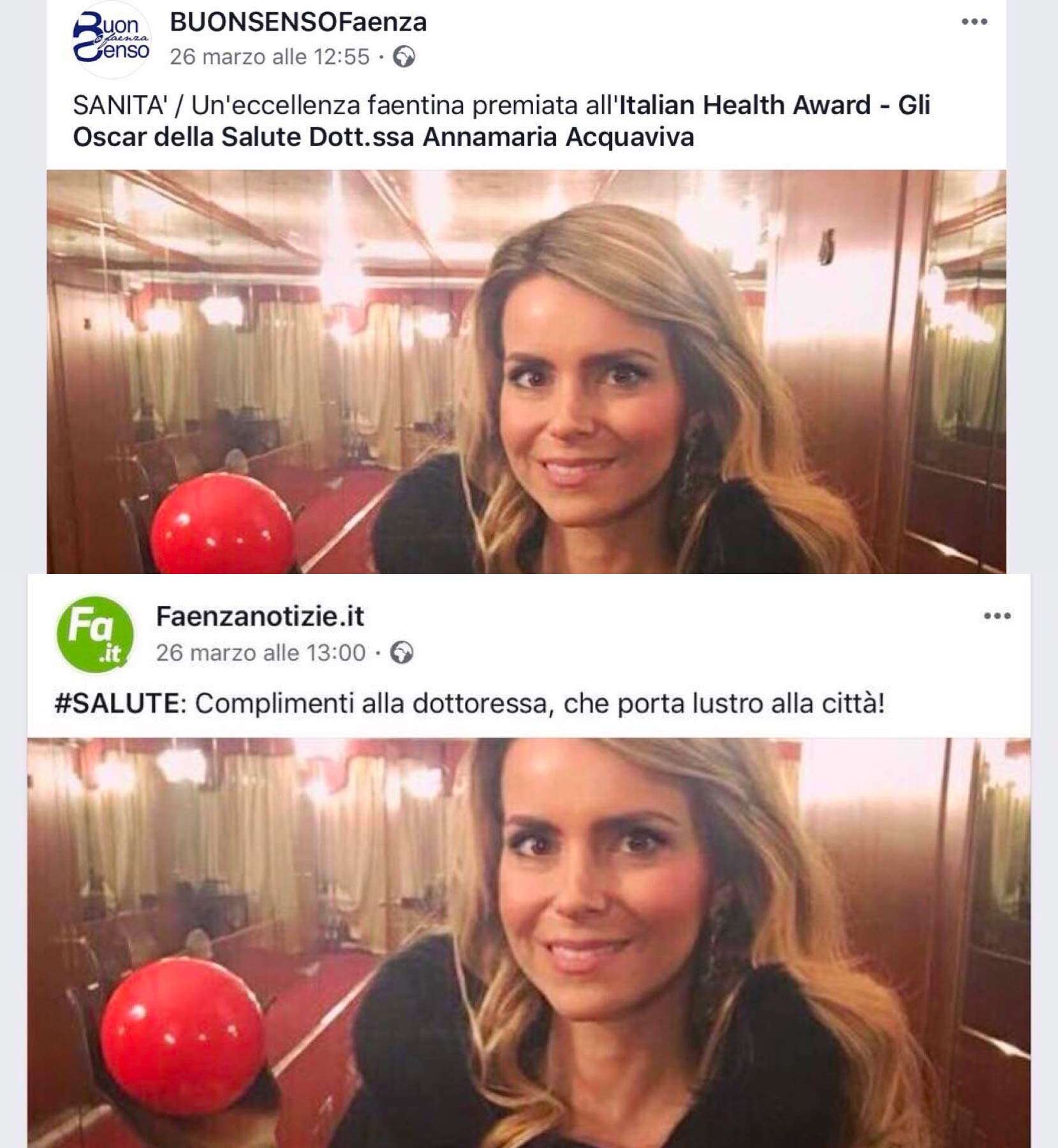1058x1148 pixels.
Task: Visit the Faenzanotizie.it page name
Action: [260, 617]
